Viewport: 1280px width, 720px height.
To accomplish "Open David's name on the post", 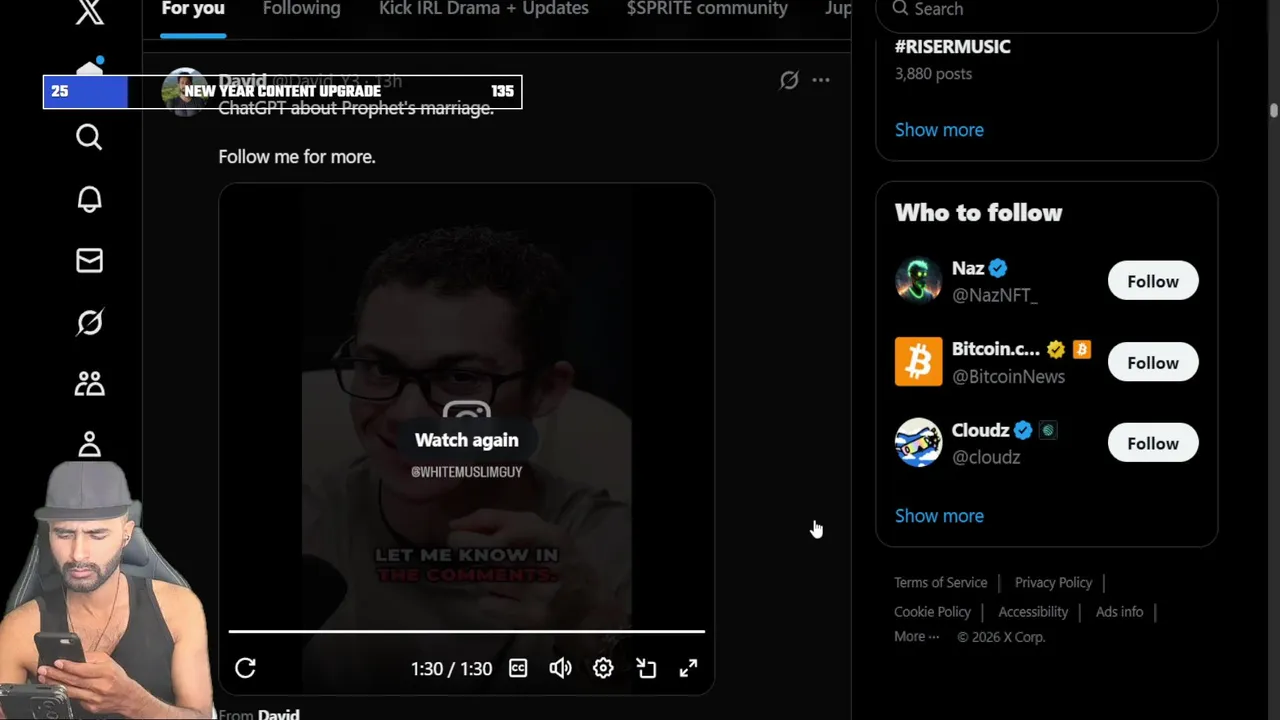I will click(242, 80).
